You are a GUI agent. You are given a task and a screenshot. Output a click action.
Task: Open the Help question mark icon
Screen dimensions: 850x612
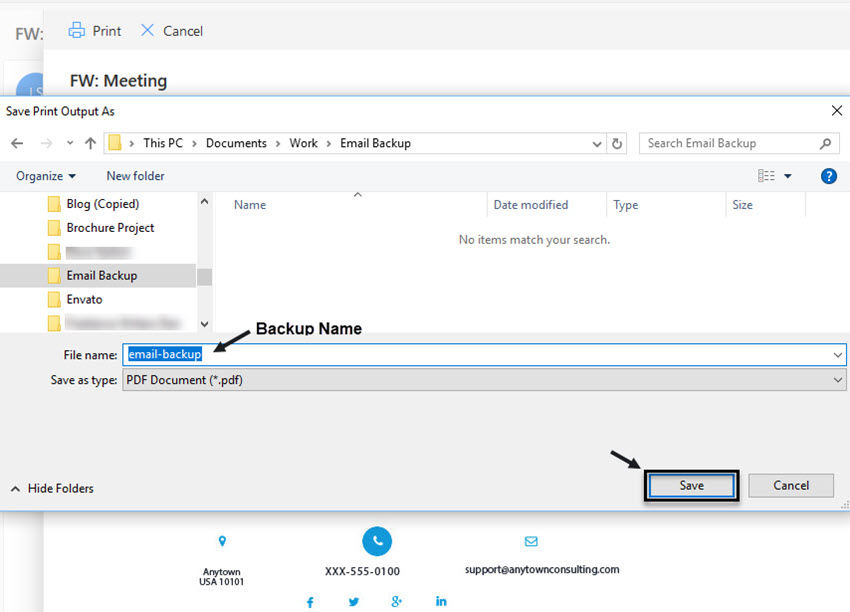828,176
